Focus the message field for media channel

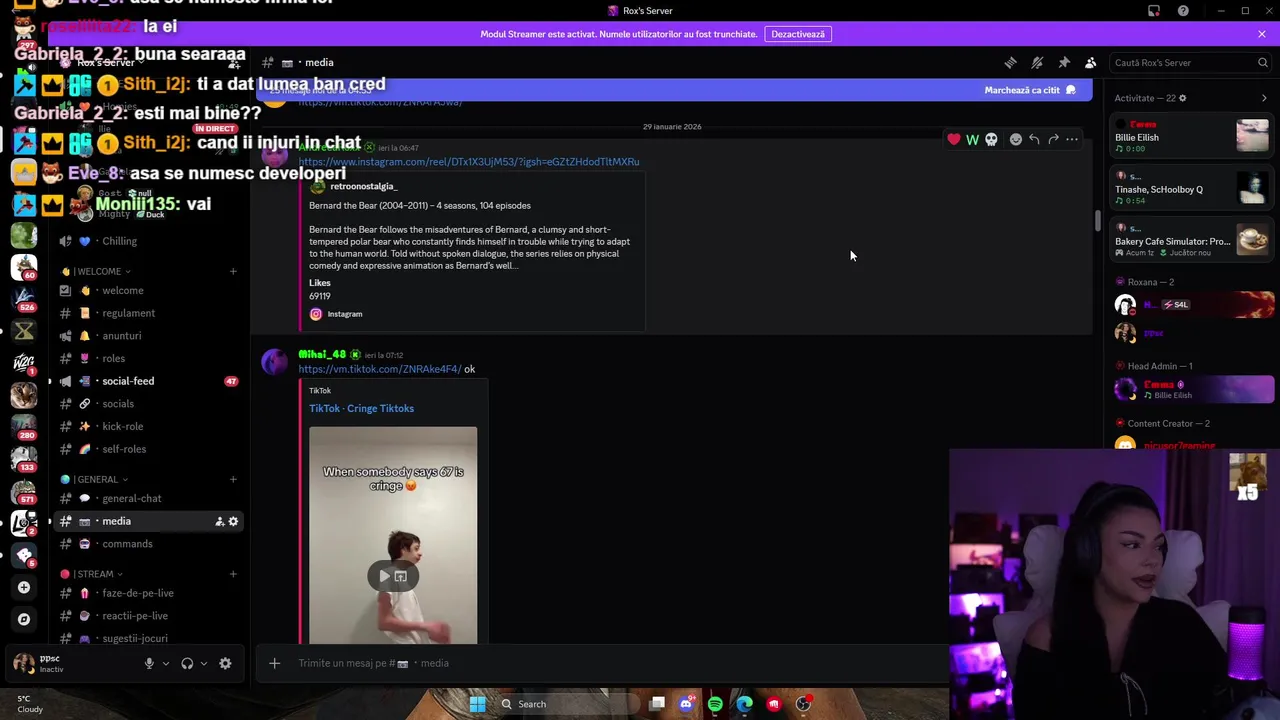(620, 663)
